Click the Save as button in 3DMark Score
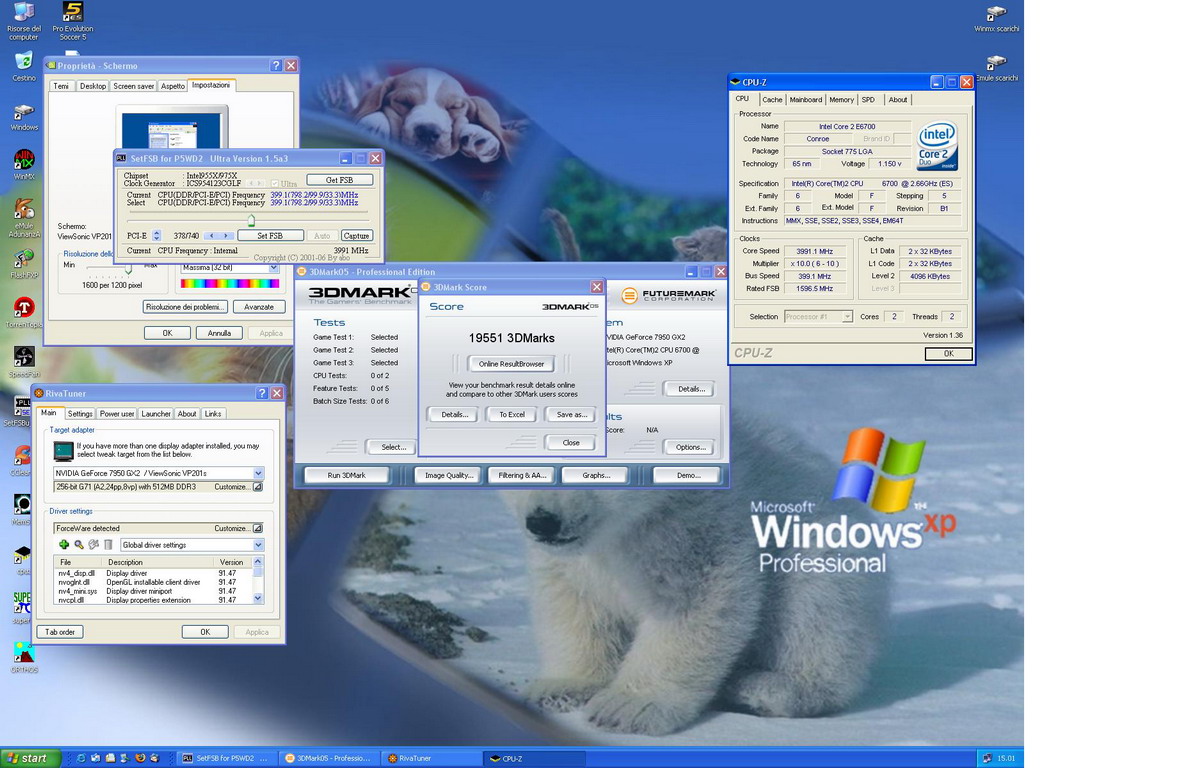The width and height of the screenshot is (1189, 768). (x=571, y=415)
